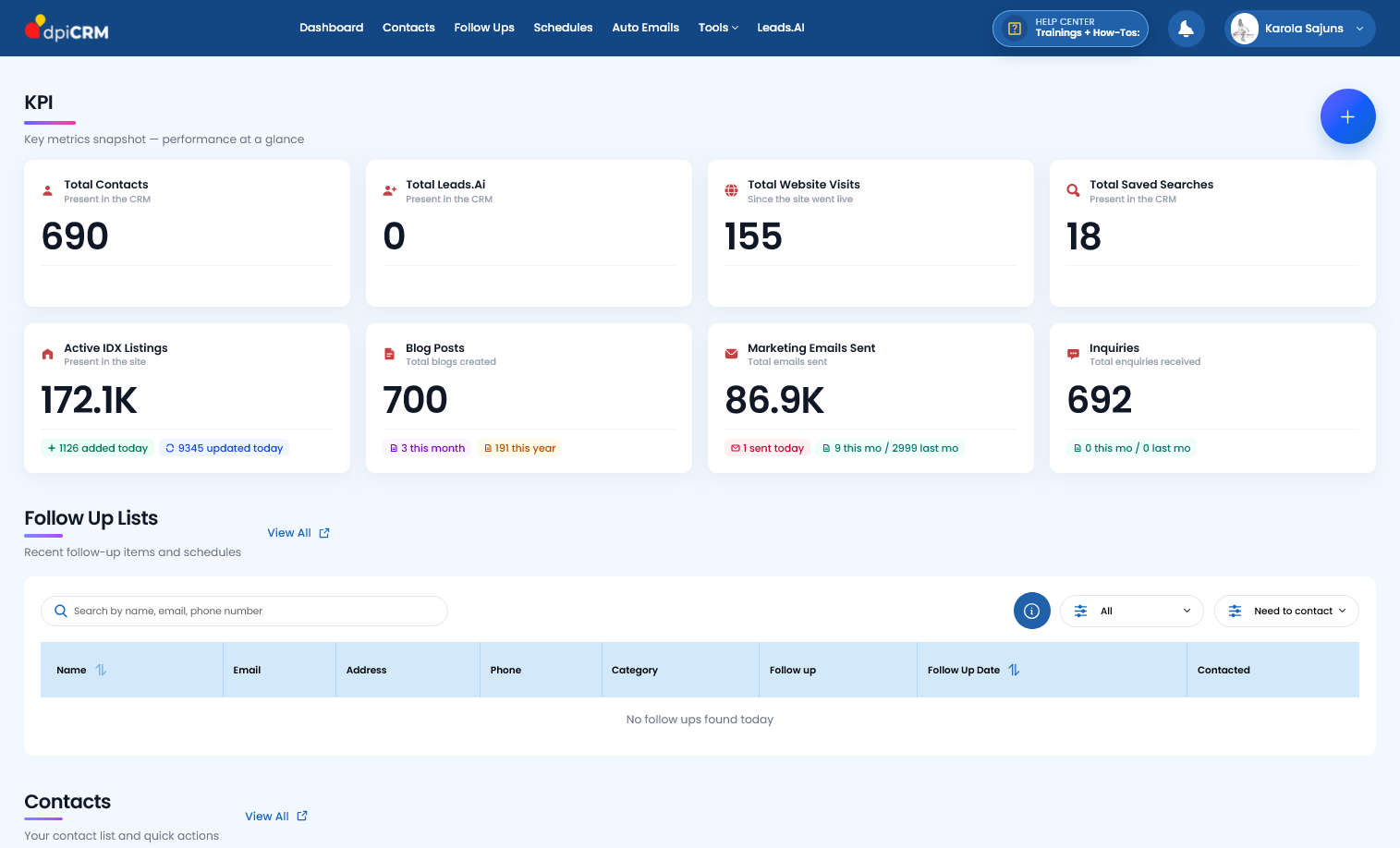
Task: Click the Active IDX Listings house icon
Action: point(48,354)
